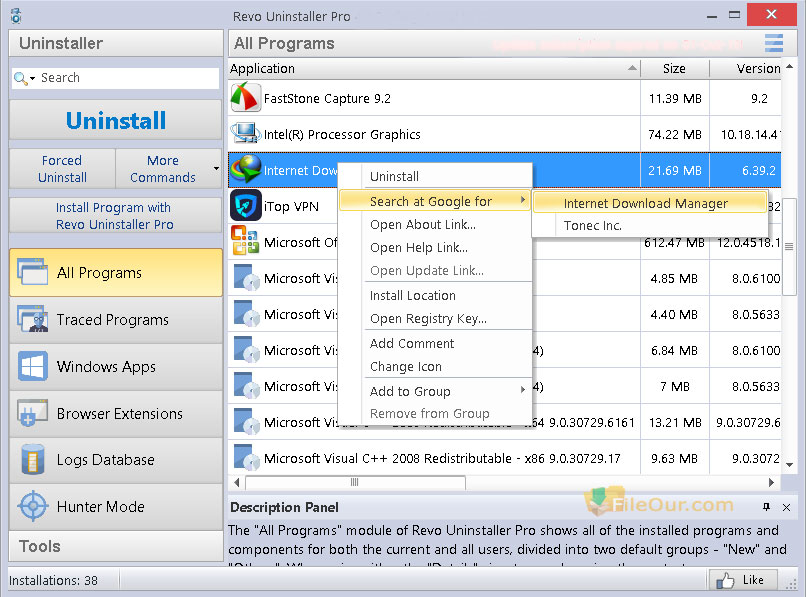The height and width of the screenshot is (597, 806).
Task: Select icon of Visual C++ x86 9.0.30729.17 row
Action: point(245,457)
